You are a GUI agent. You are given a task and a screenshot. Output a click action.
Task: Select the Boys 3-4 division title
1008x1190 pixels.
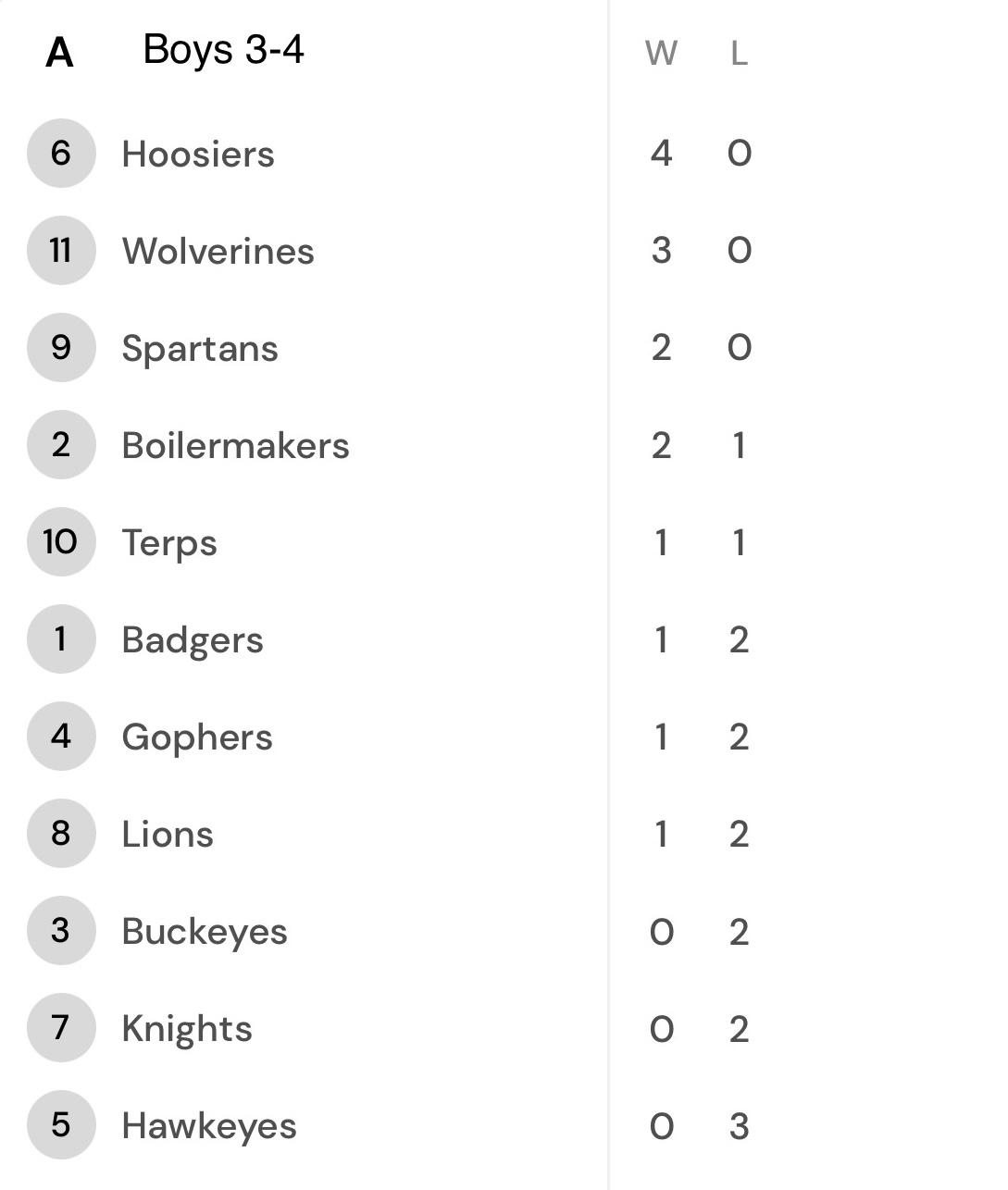[223, 50]
